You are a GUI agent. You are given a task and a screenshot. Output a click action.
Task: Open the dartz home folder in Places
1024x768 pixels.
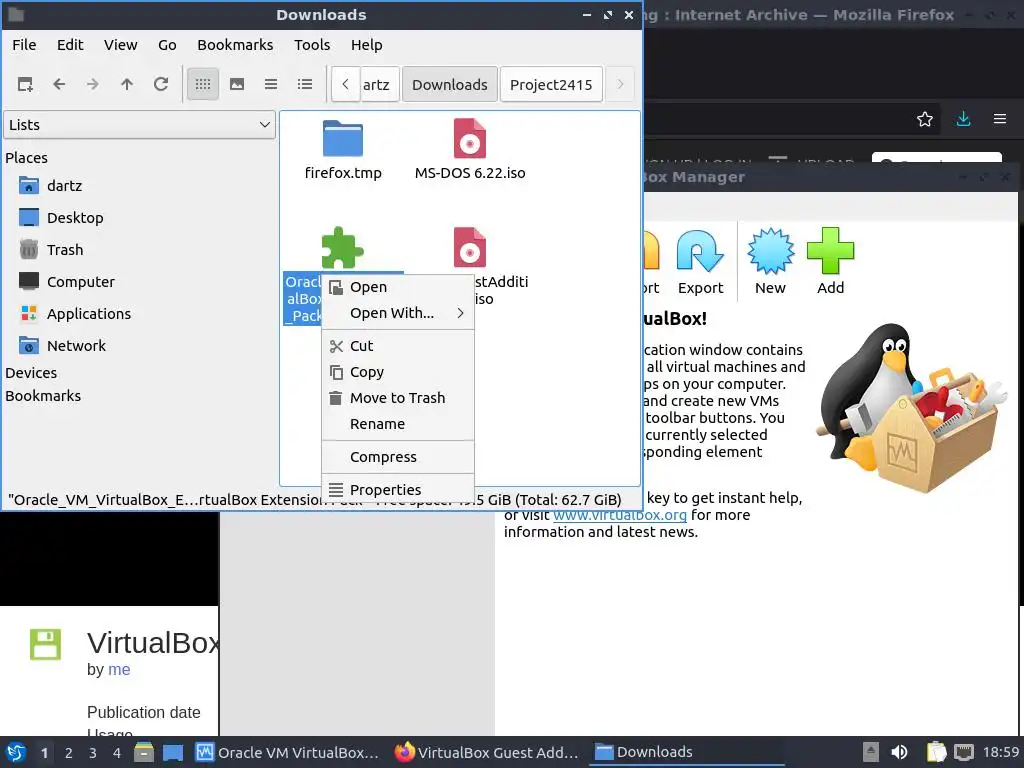51,186
